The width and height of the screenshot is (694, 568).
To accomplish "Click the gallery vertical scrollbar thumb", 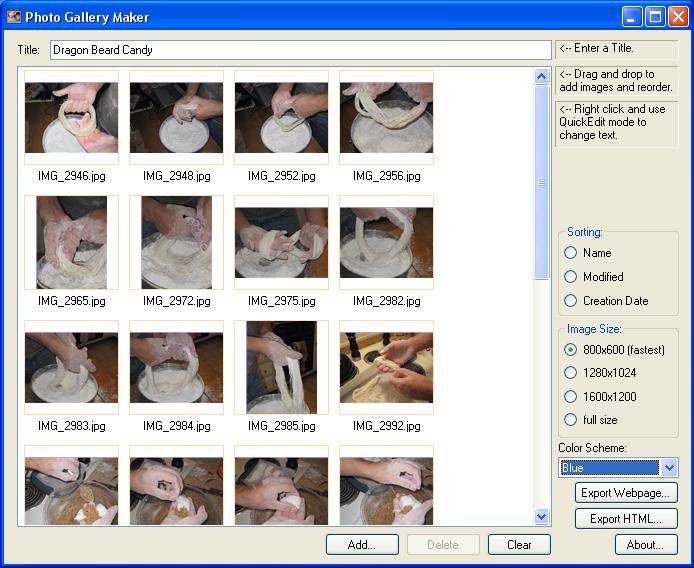I will pos(541,182).
